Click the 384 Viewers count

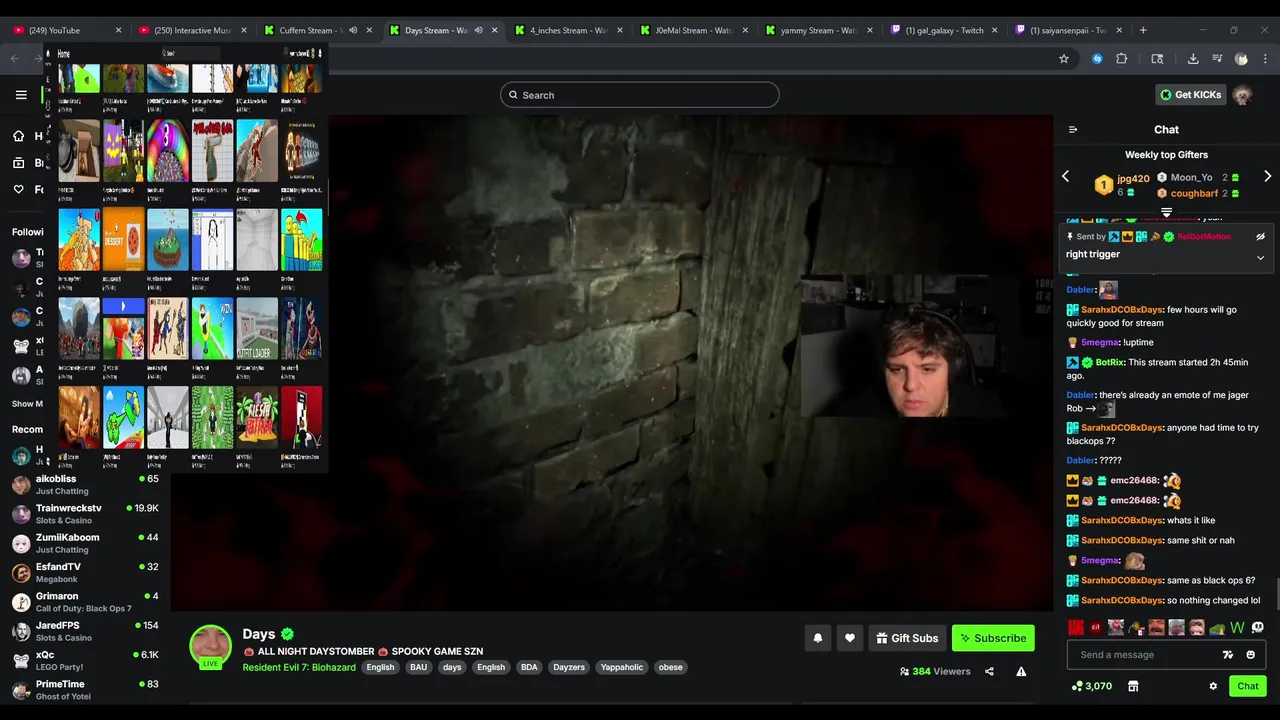pos(935,671)
